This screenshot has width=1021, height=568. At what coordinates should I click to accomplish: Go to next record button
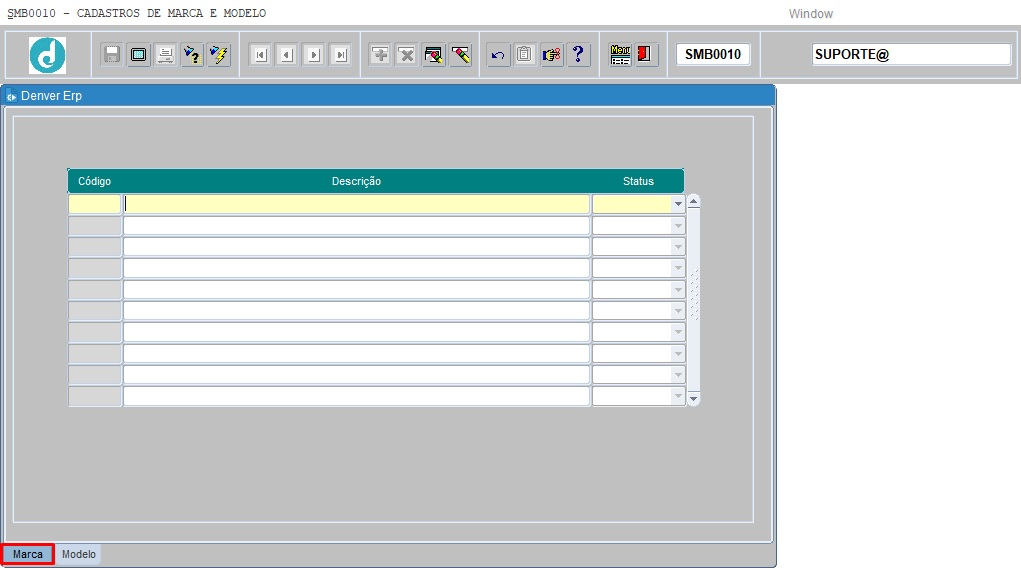(x=313, y=55)
